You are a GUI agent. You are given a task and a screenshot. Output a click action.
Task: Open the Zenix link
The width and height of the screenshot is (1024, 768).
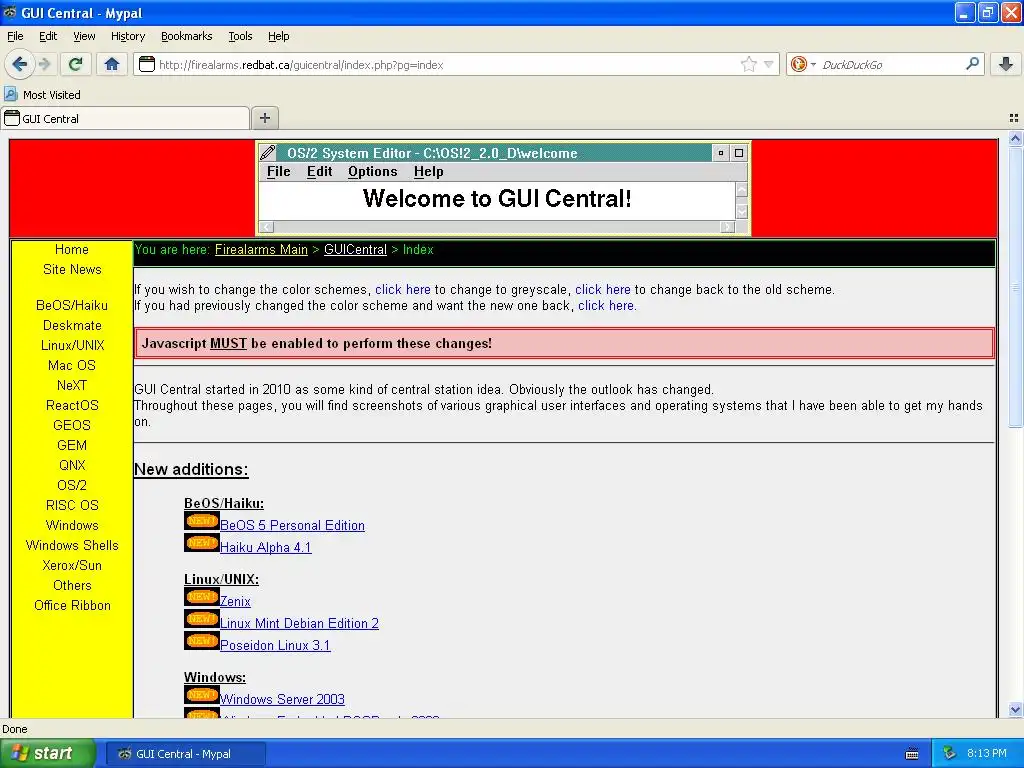pyautogui.click(x=235, y=601)
